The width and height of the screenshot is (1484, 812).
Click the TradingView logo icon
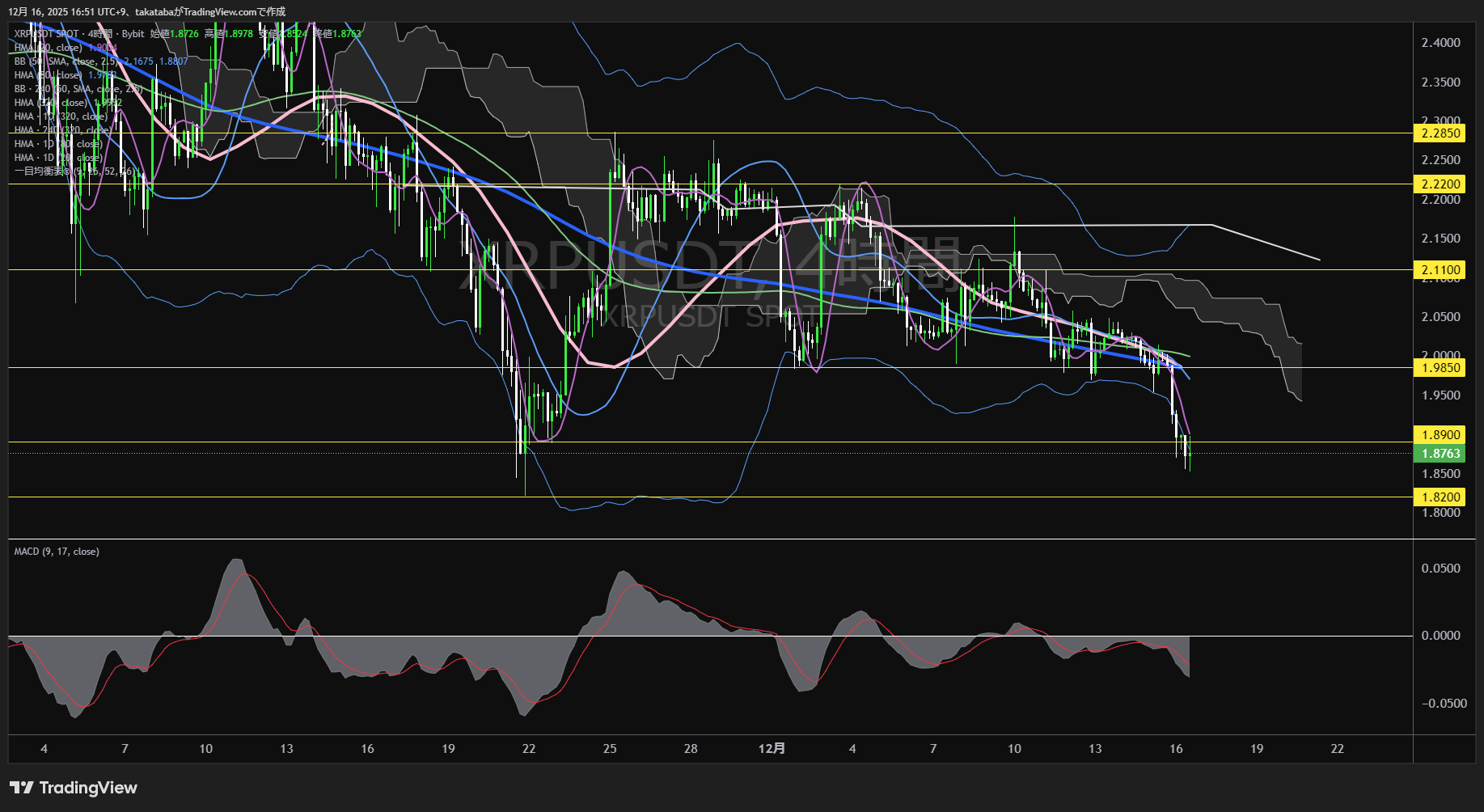pyautogui.click(x=21, y=788)
